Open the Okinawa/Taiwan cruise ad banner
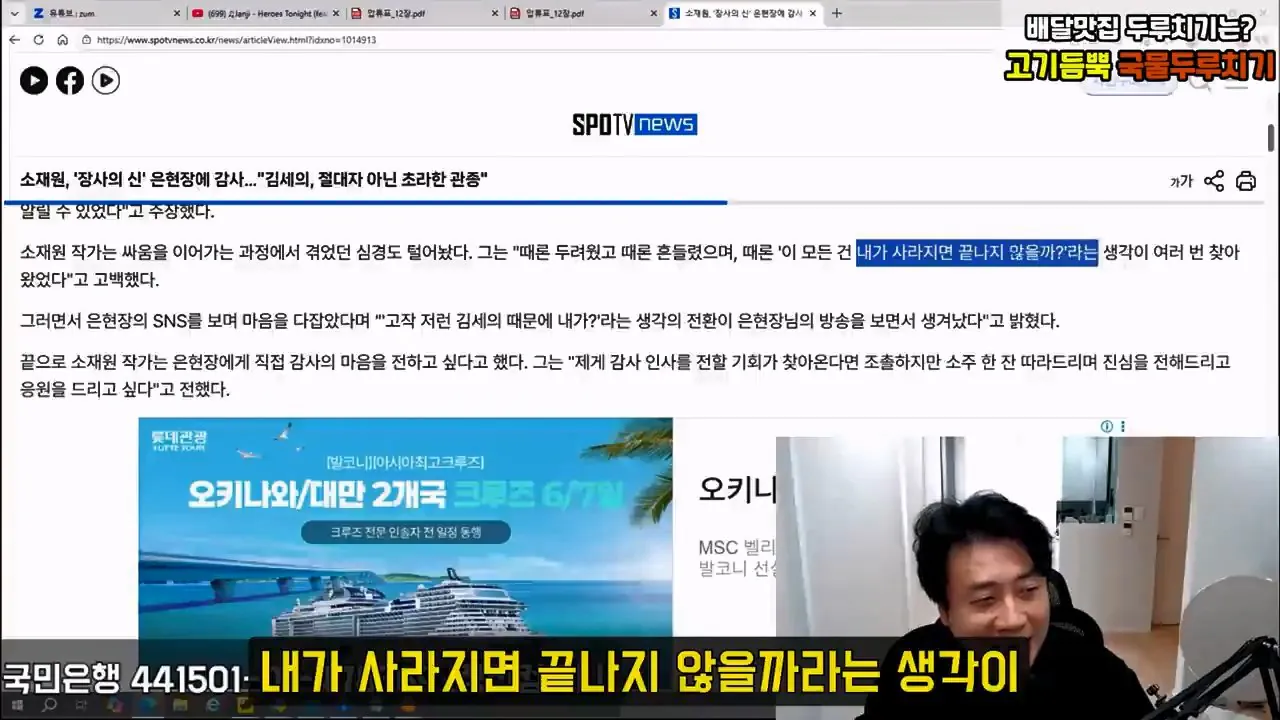The image size is (1280, 720). click(x=405, y=527)
